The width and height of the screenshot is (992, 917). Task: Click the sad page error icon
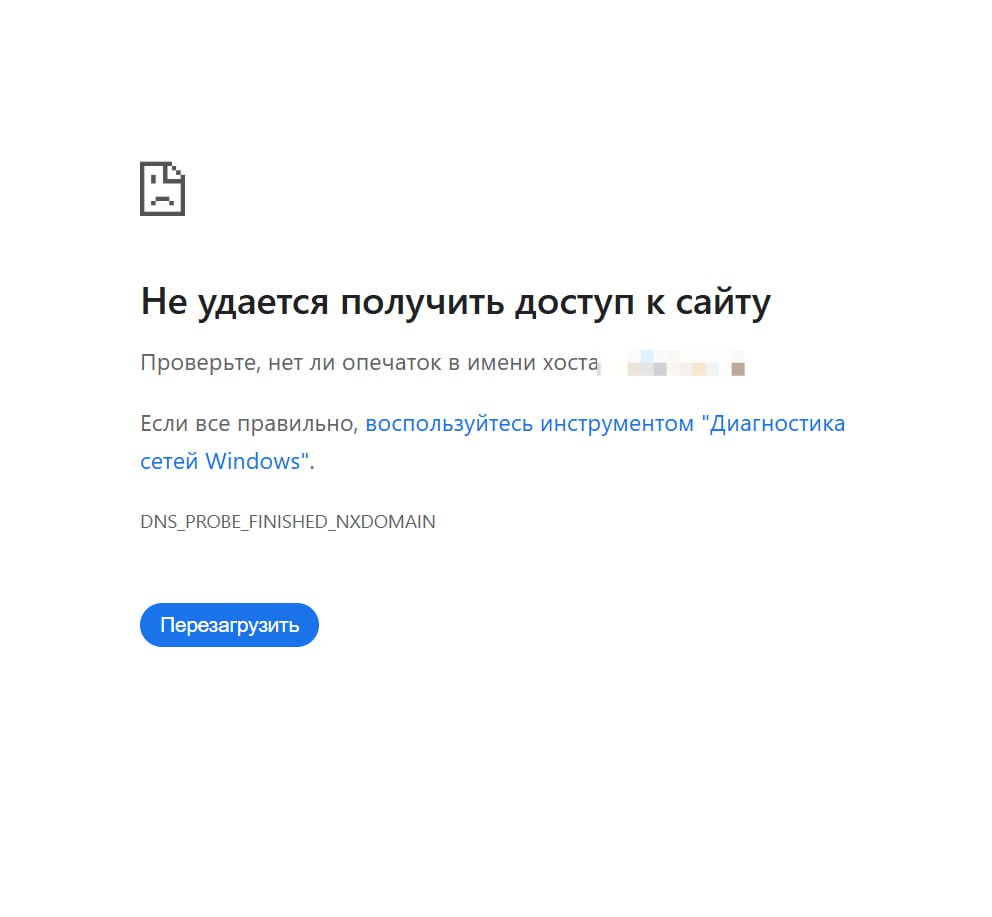click(x=162, y=189)
